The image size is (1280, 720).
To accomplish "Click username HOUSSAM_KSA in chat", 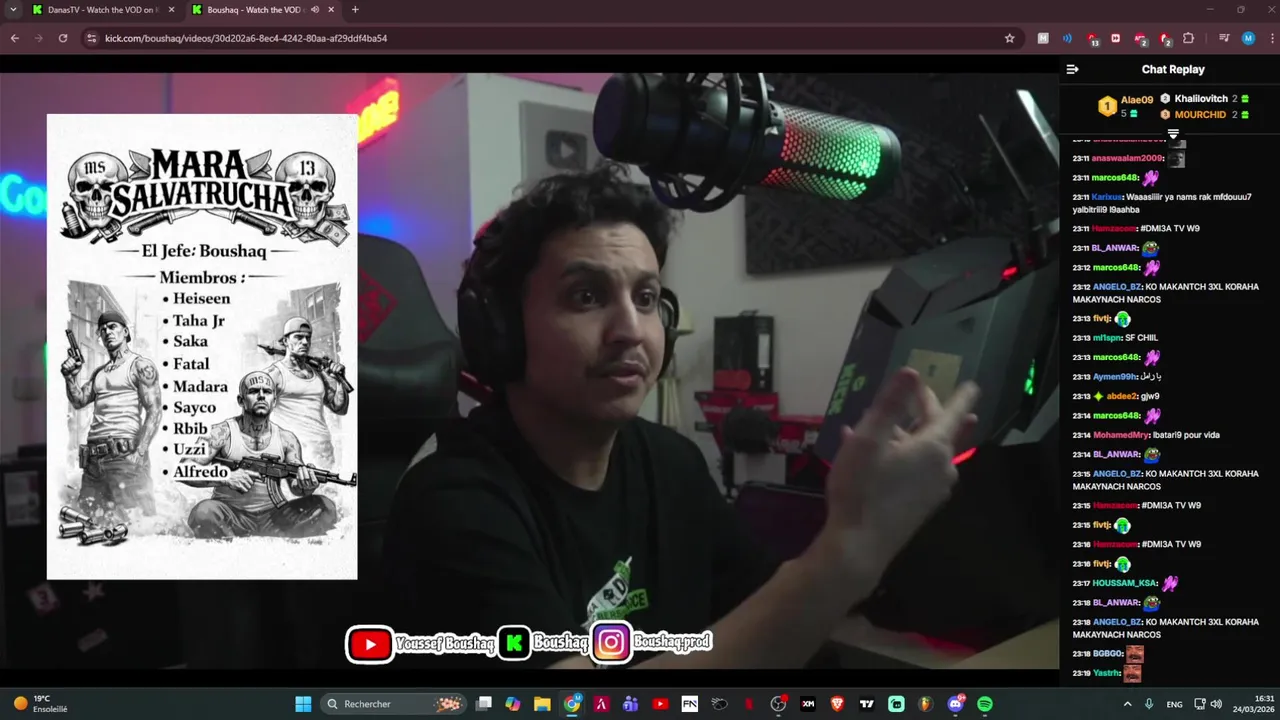I will click(x=1124, y=583).
